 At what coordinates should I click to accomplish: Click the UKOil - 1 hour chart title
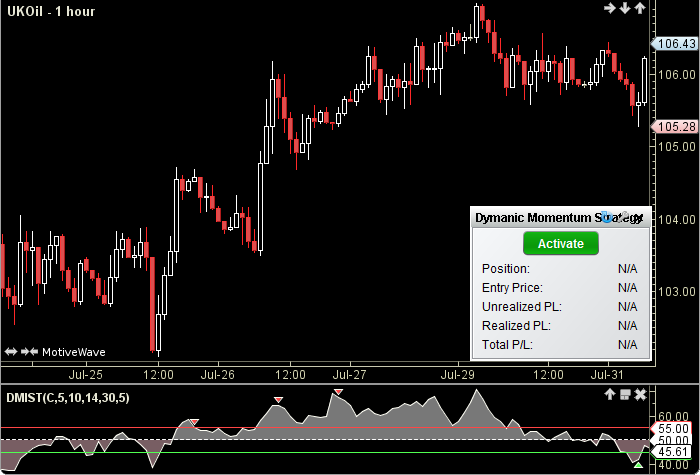coord(51,11)
